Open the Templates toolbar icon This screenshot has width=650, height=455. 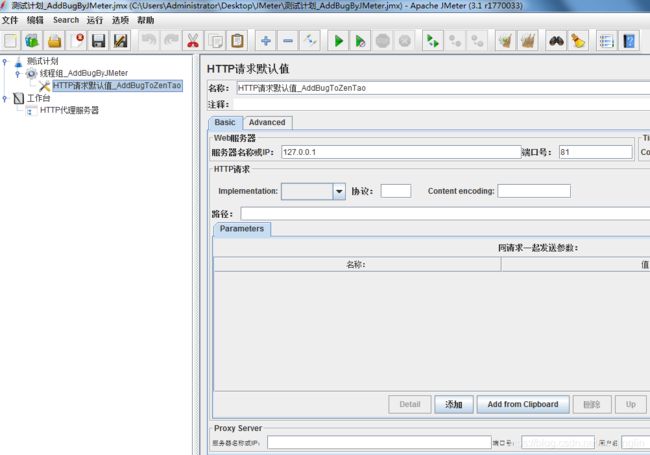(32, 41)
